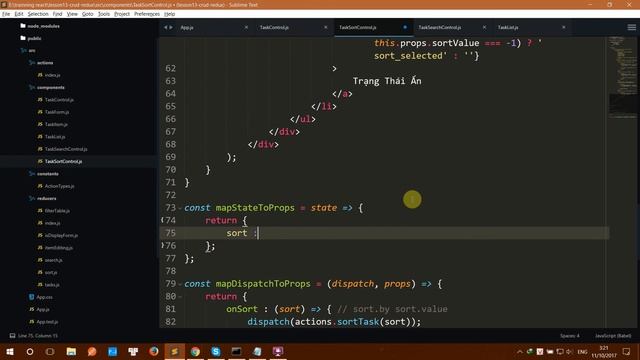The image size is (640, 360).
Task: Open the public folder in sidebar
Action: (x=34, y=38)
